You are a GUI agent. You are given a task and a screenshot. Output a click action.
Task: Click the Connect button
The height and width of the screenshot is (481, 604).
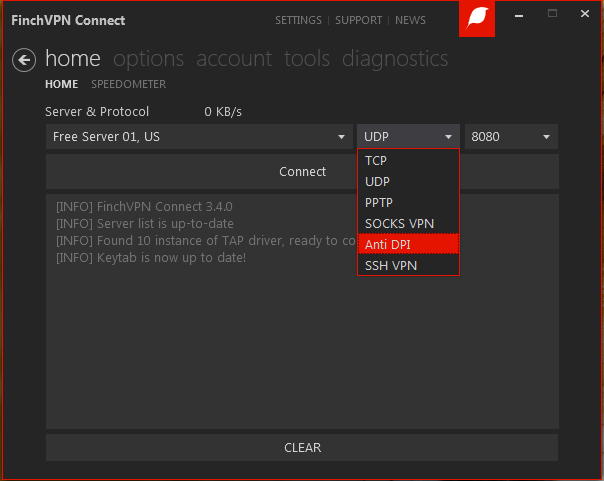(x=302, y=171)
